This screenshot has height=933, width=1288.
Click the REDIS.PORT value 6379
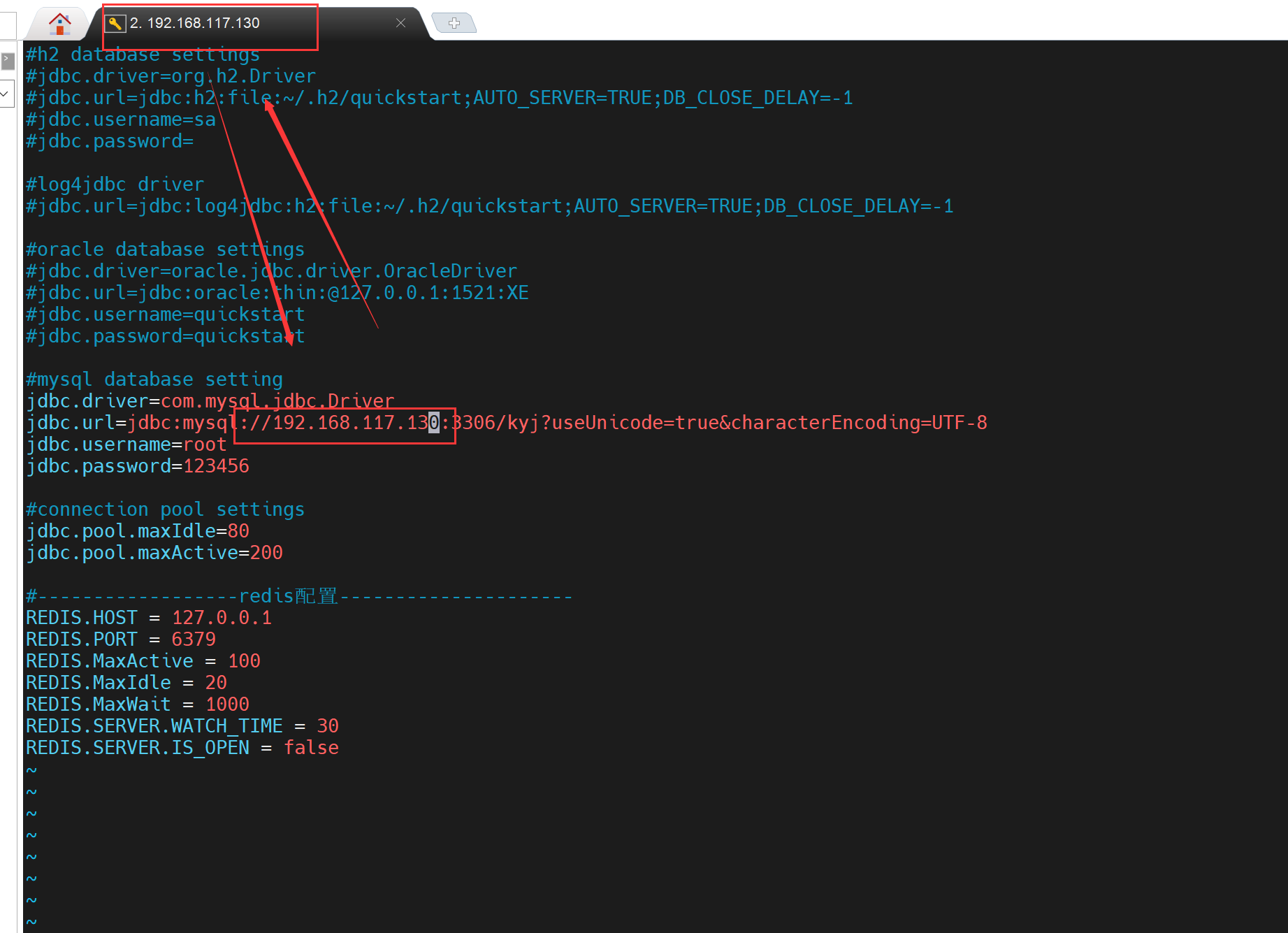tap(194, 639)
